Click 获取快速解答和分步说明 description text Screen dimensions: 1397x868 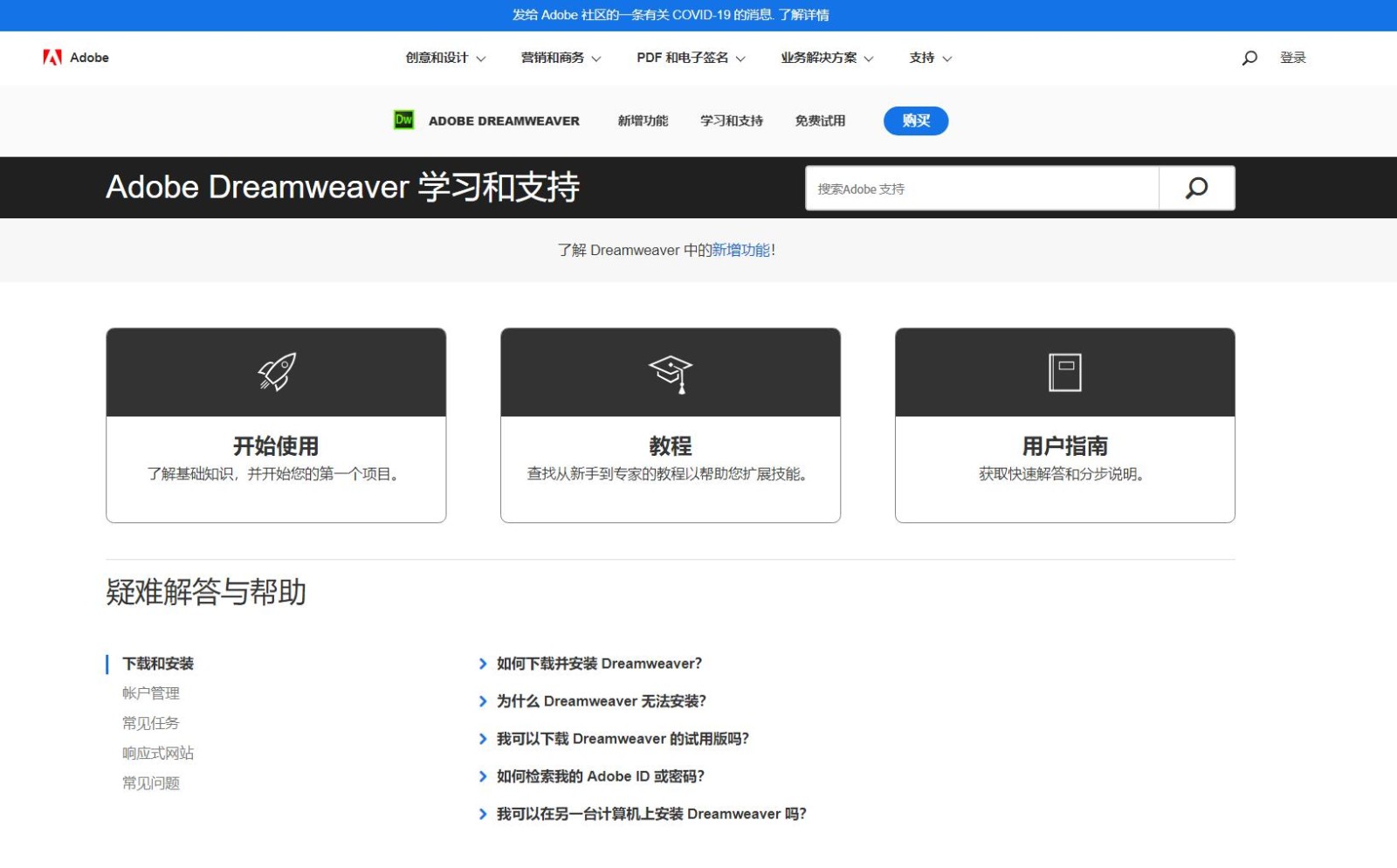(x=1063, y=474)
